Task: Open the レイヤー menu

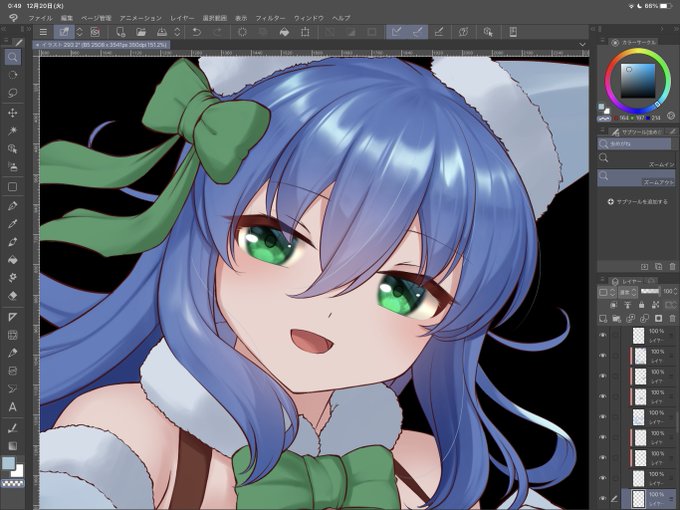Action: click(x=182, y=18)
